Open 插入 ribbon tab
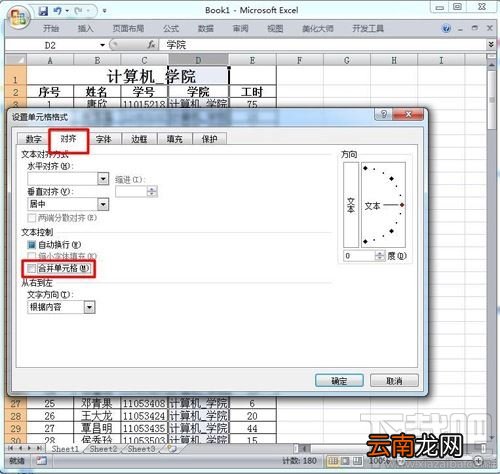The image size is (500, 474). 85,29
